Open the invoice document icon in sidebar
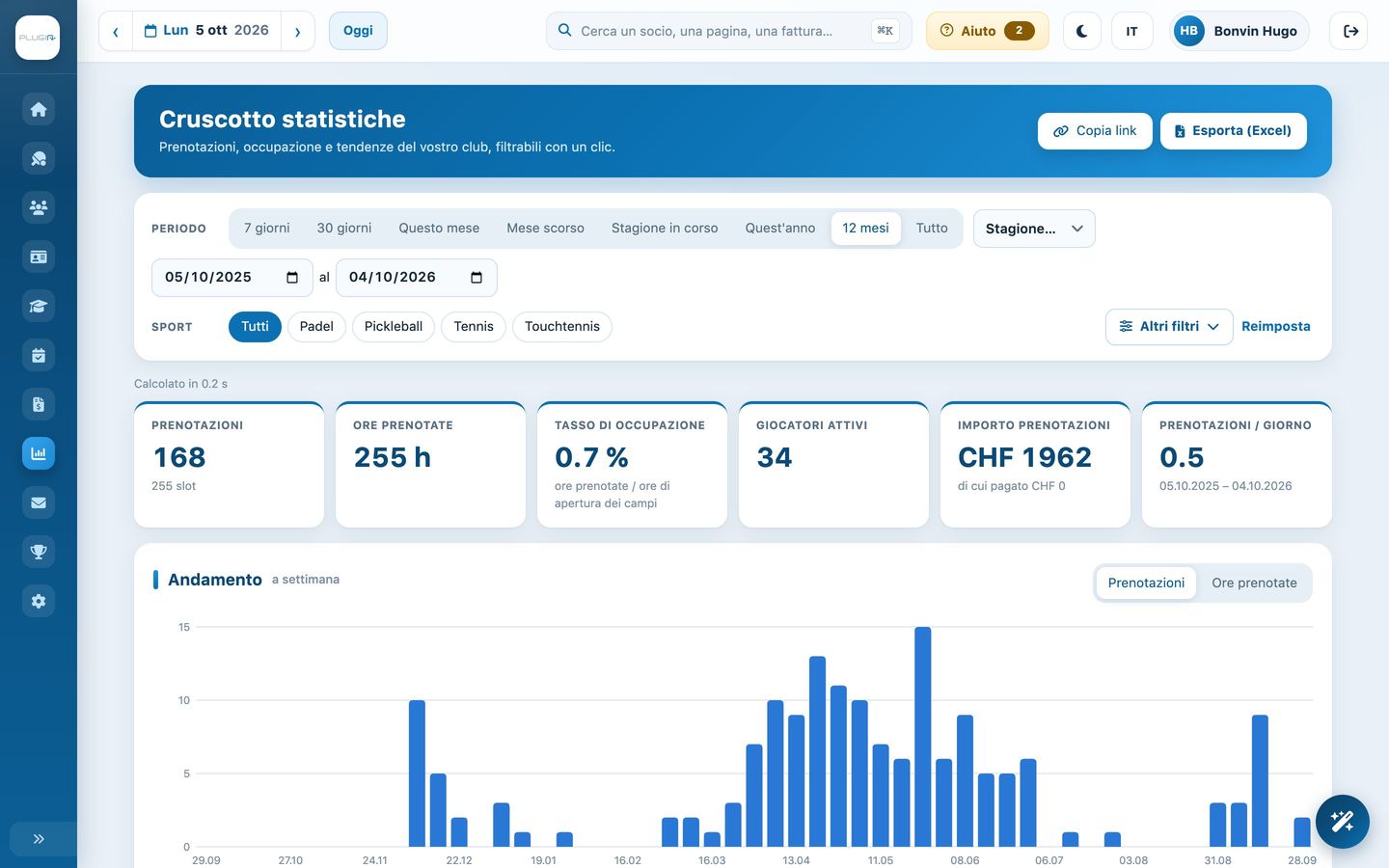Viewport: 1389px width, 868px height. tap(39, 404)
